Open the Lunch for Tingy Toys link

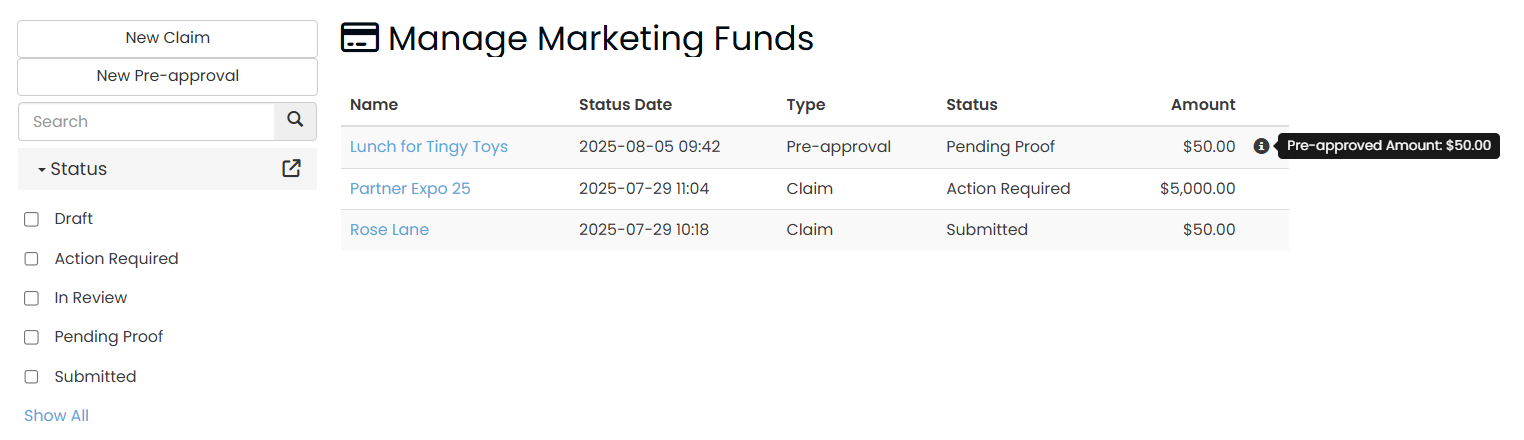click(429, 147)
